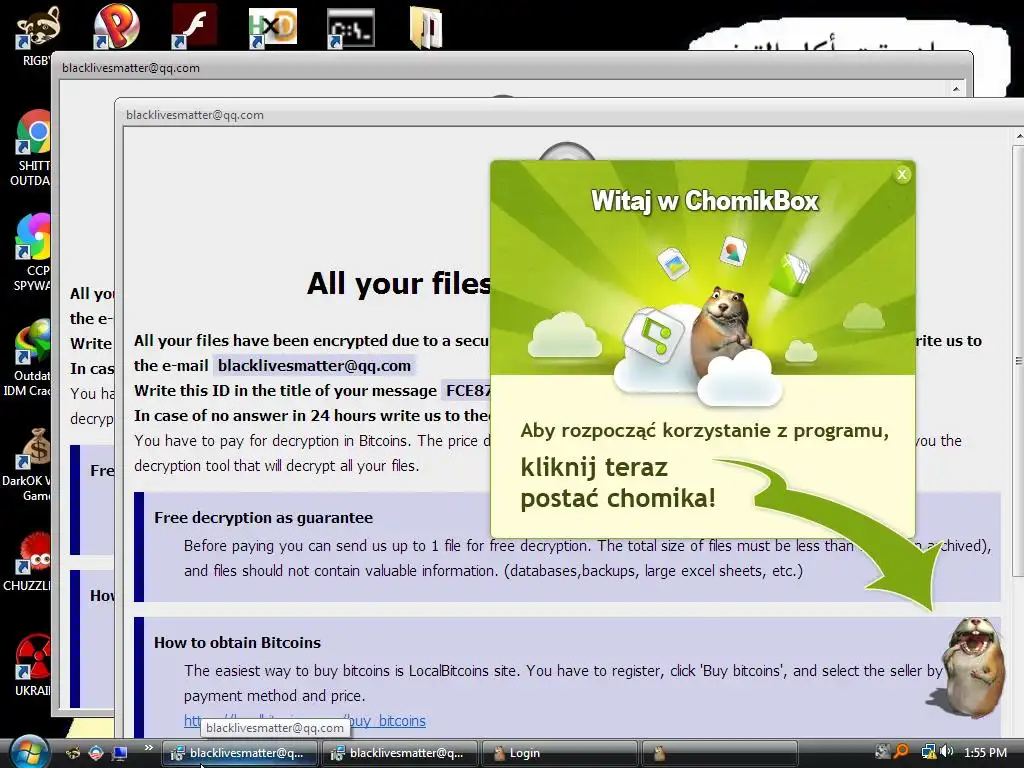Launch the Adobe Flash desktop shortcut
The image size is (1024, 768).
(x=194, y=26)
